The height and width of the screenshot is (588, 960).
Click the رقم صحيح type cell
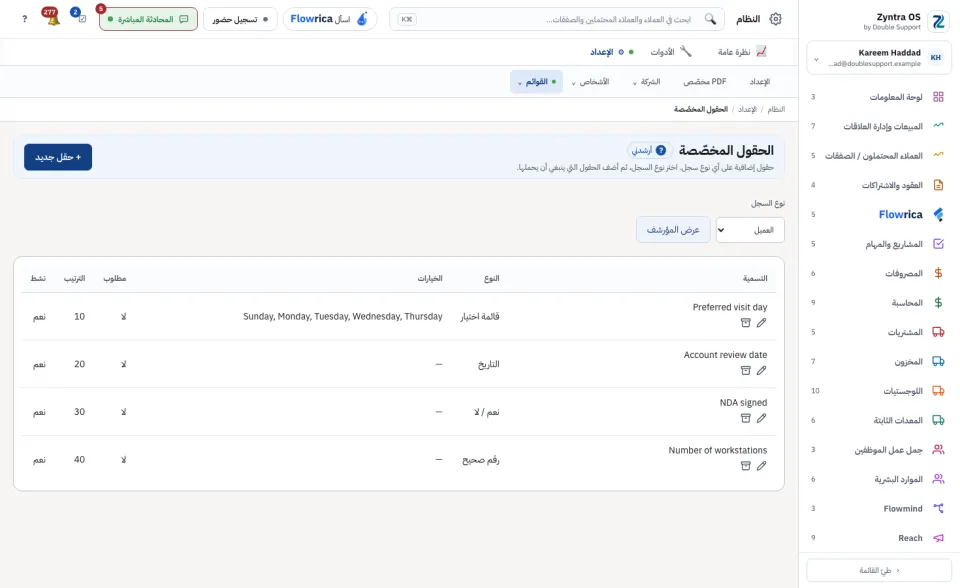pos(481,460)
